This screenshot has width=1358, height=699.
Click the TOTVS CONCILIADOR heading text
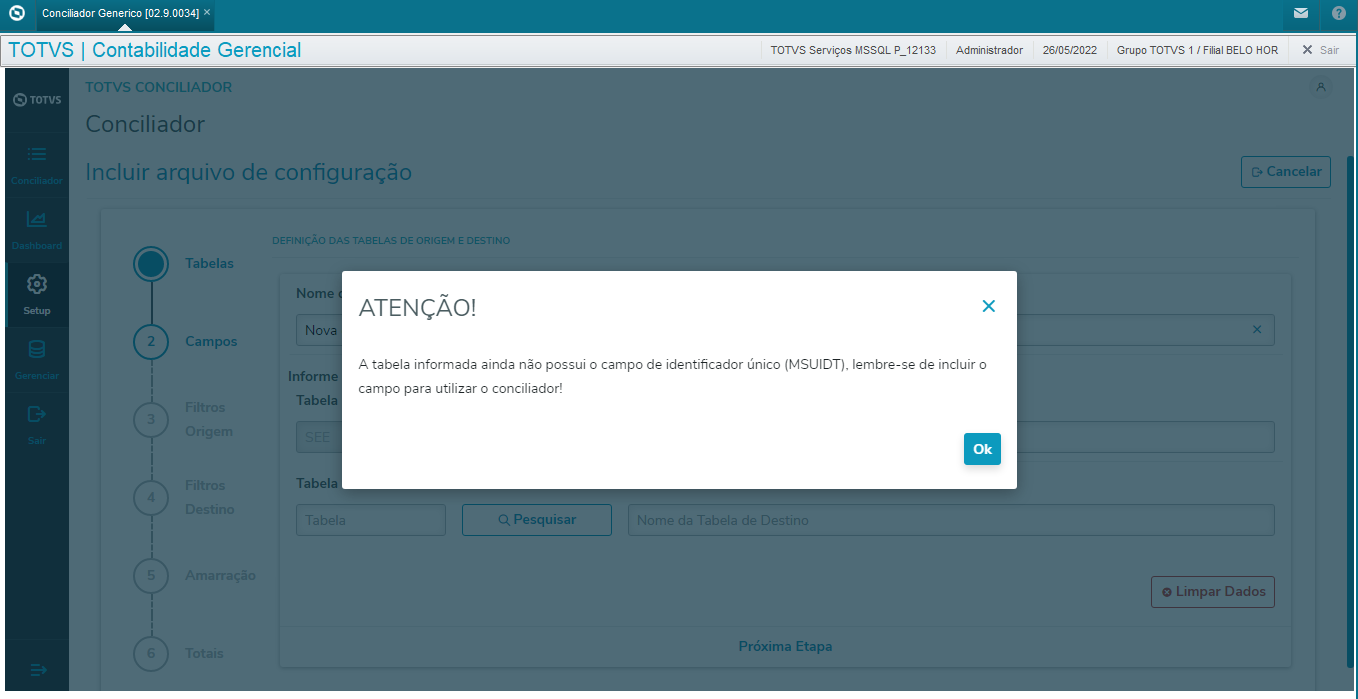(159, 87)
